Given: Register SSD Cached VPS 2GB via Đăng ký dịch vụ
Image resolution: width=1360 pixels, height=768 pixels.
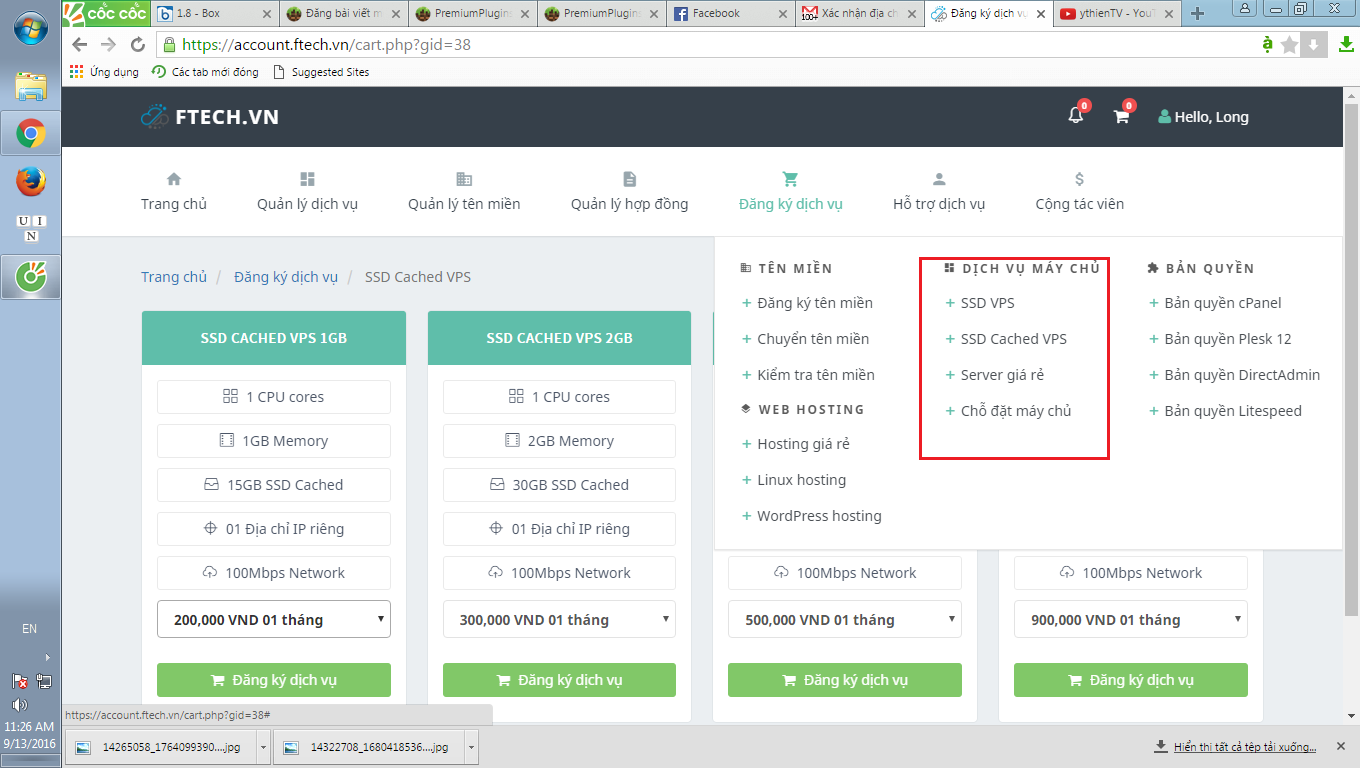Looking at the screenshot, I should (x=560, y=680).
